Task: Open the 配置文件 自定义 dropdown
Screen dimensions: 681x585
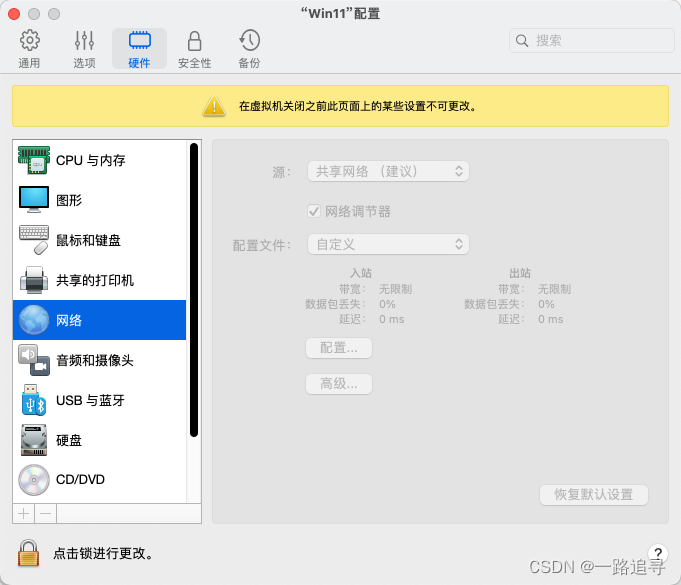Action: coord(388,244)
